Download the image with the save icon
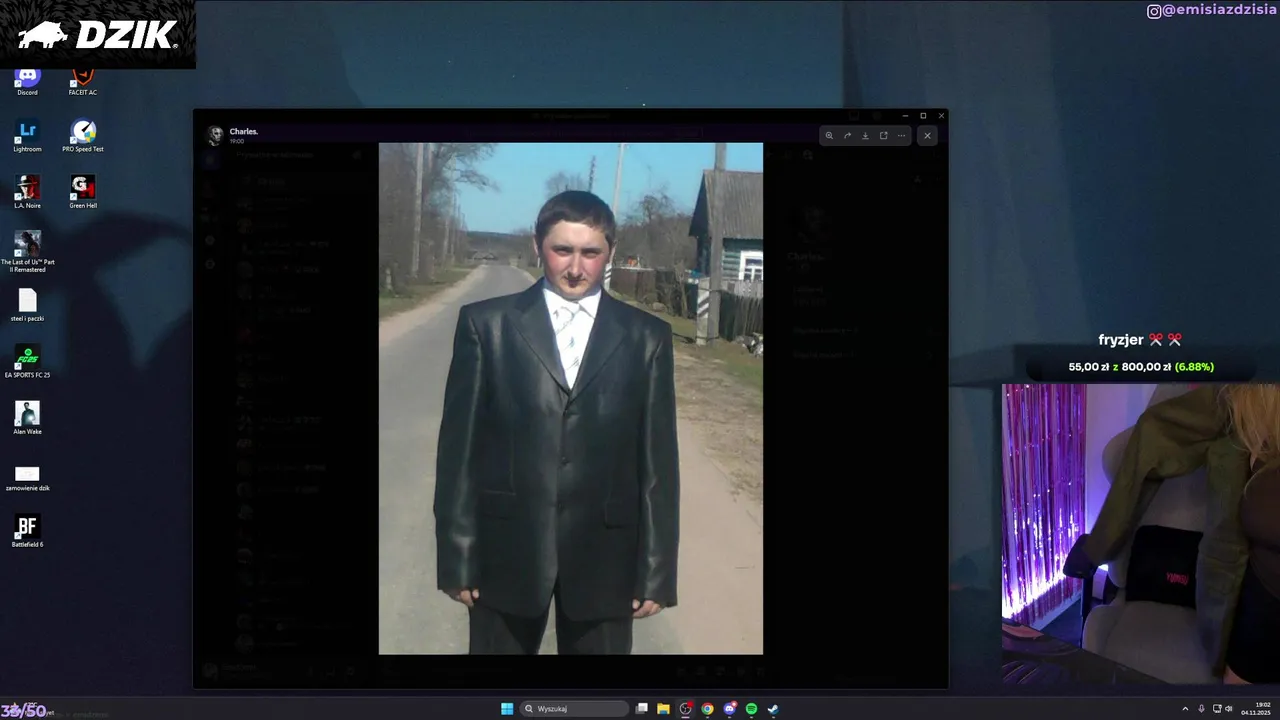This screenshot has height=720, width=1280. [865, 136]
